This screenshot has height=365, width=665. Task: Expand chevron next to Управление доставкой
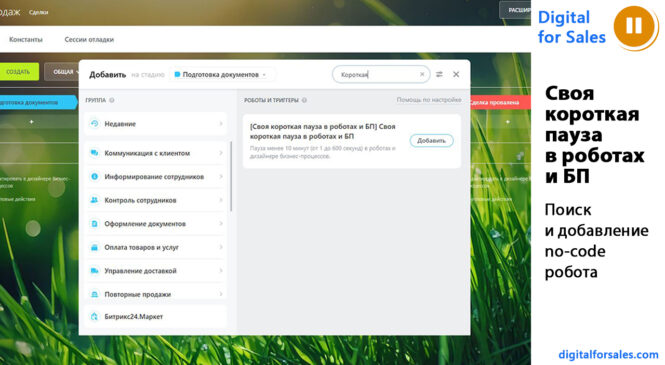click(221, 271)
